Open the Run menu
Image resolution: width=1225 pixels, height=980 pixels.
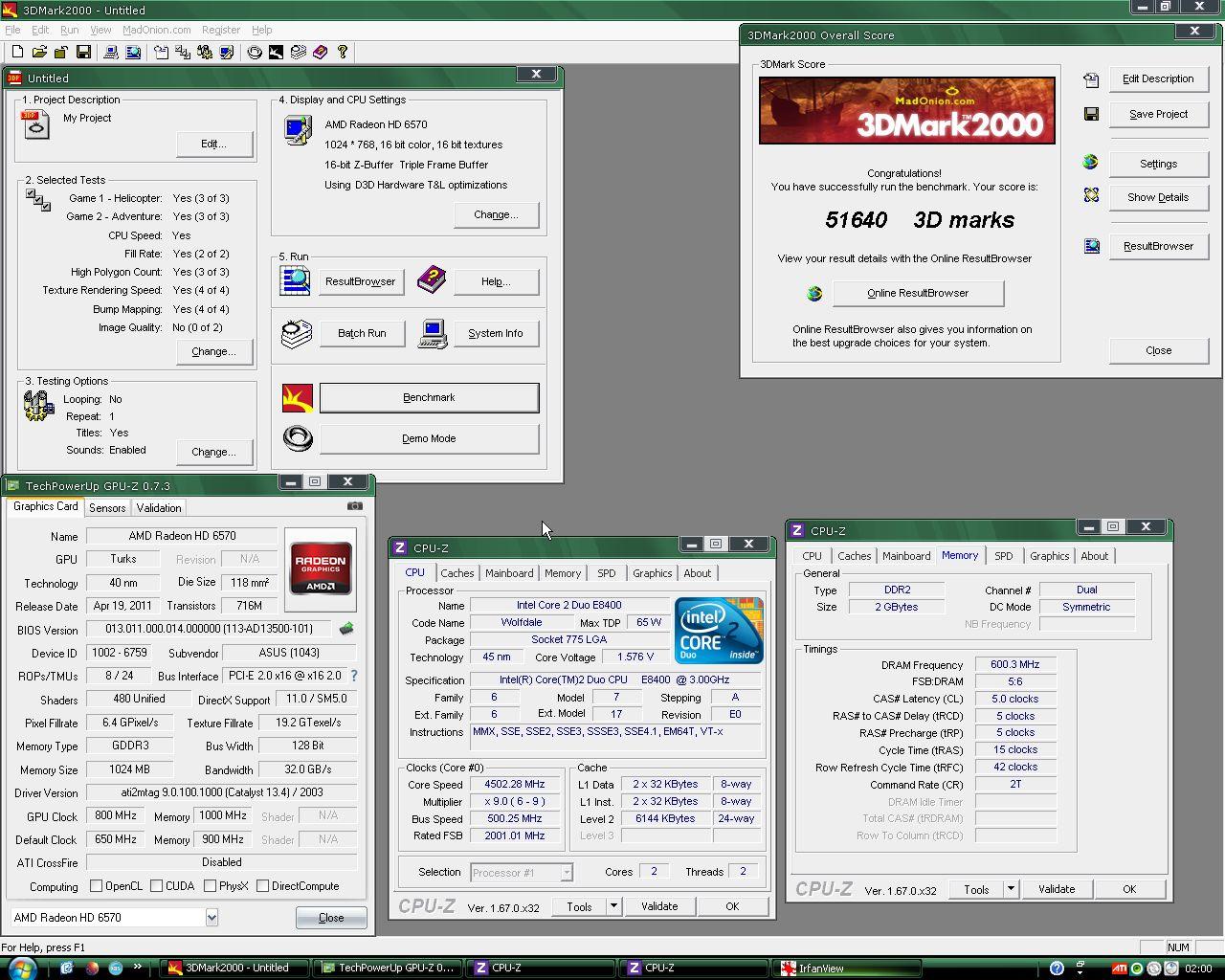tap(70, 30)
